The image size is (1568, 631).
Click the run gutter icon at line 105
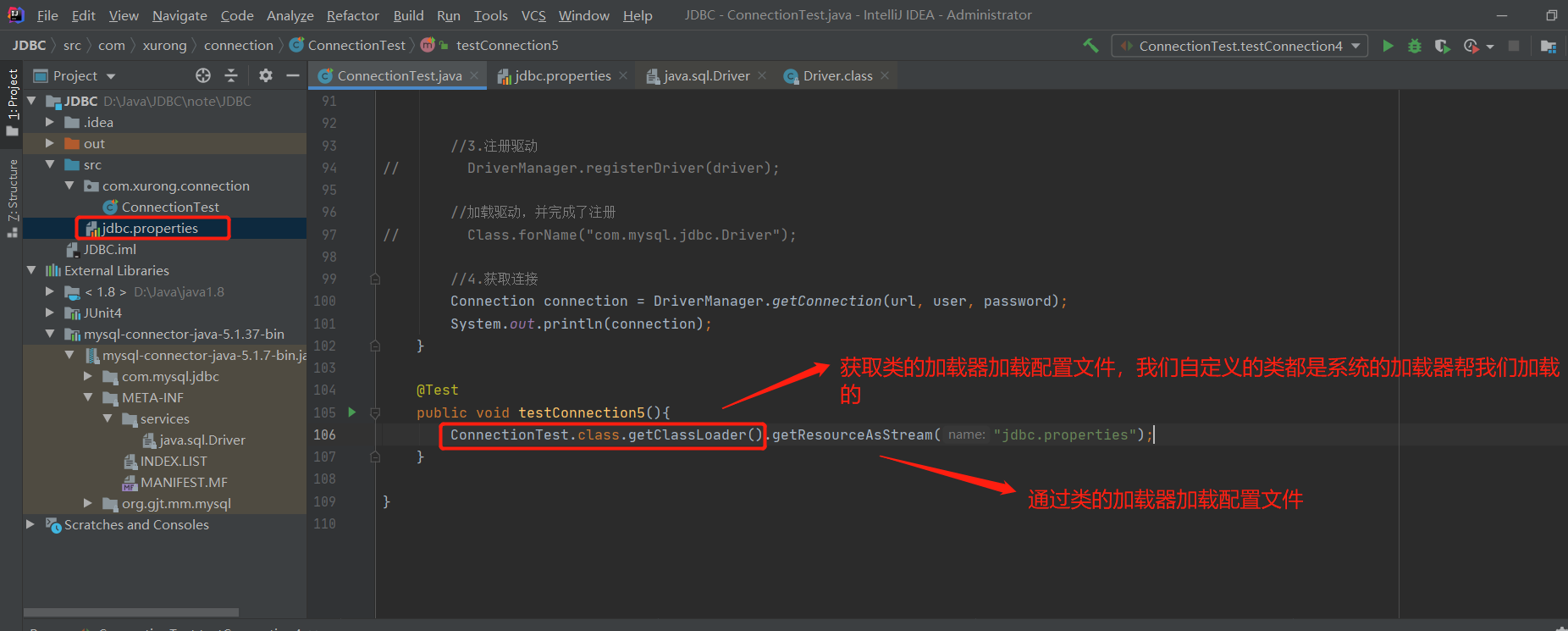pos(352,412)
